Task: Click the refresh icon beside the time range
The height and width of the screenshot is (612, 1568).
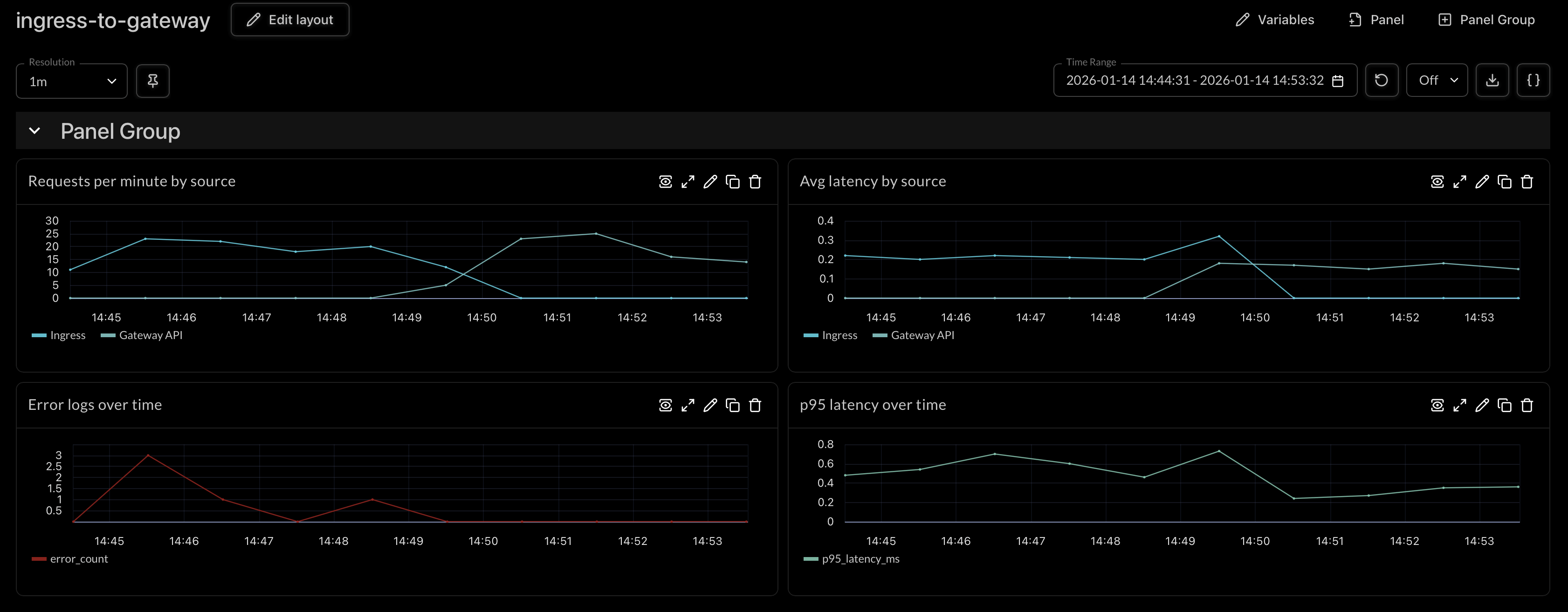Action: (x=1381, y=80)
